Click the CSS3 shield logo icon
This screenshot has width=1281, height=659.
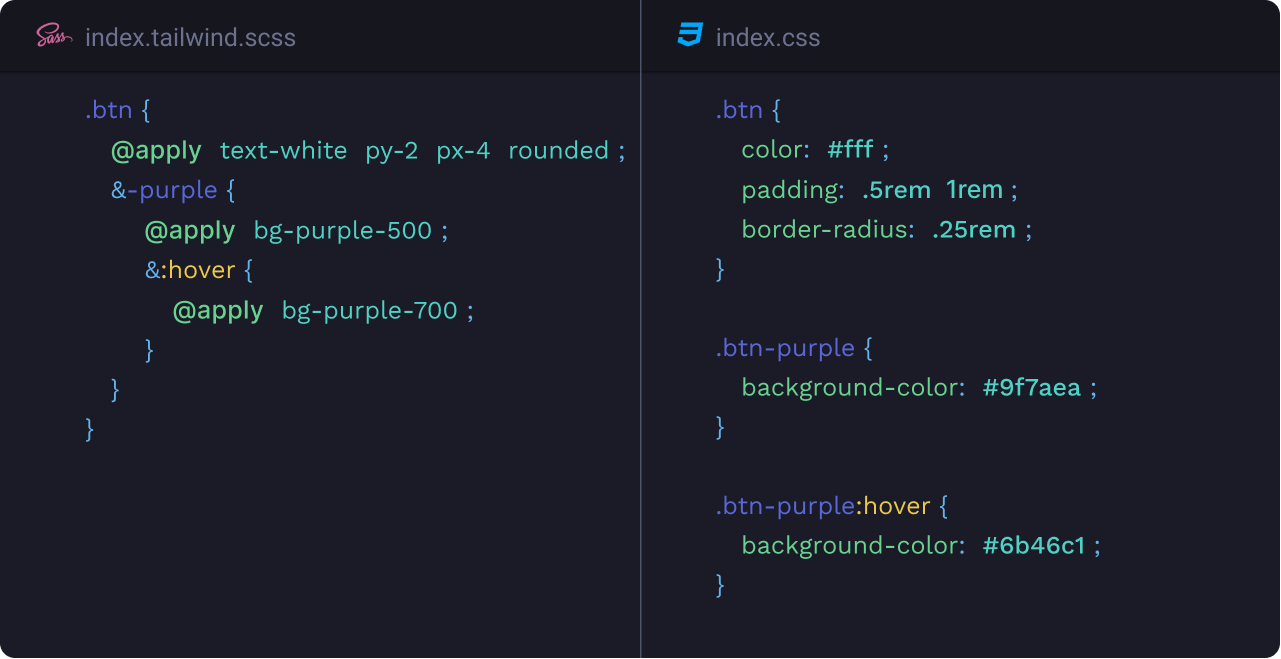coord(690,37)
